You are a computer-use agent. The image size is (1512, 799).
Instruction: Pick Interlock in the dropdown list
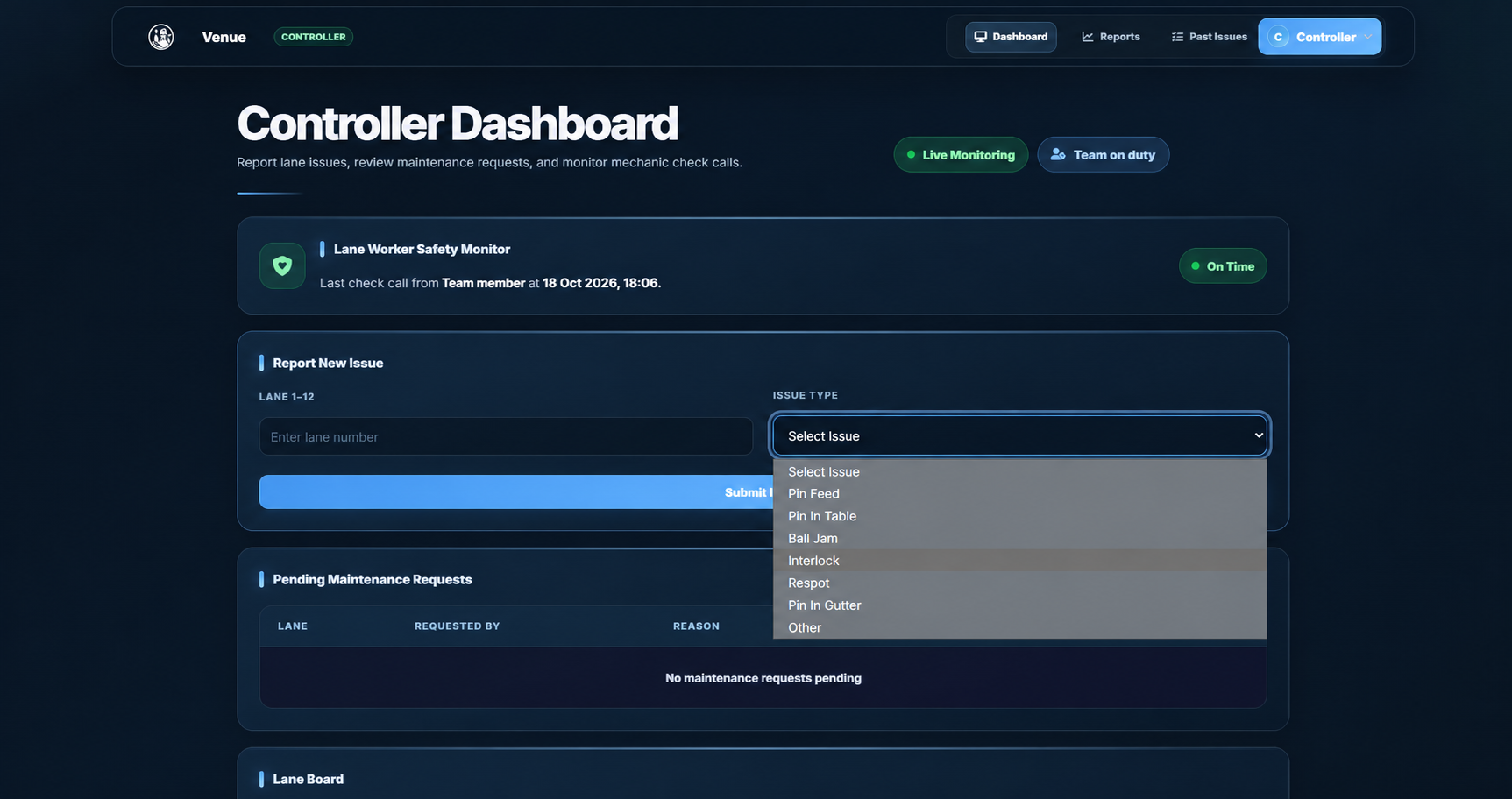[x=1020, y=561]
